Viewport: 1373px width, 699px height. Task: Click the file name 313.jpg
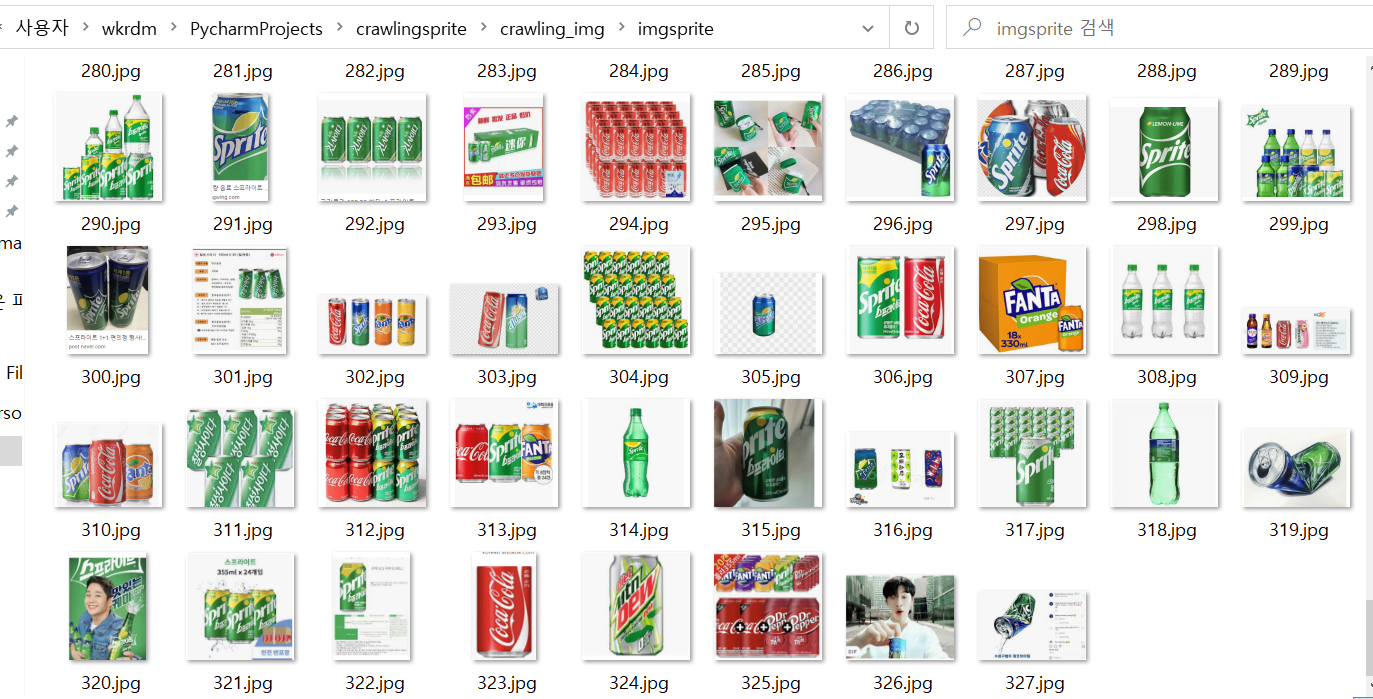point(507,531)
